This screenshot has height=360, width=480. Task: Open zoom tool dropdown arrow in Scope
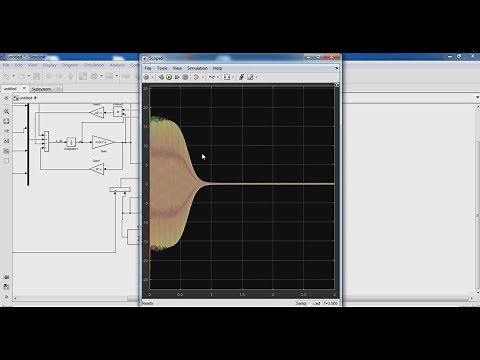218,77
